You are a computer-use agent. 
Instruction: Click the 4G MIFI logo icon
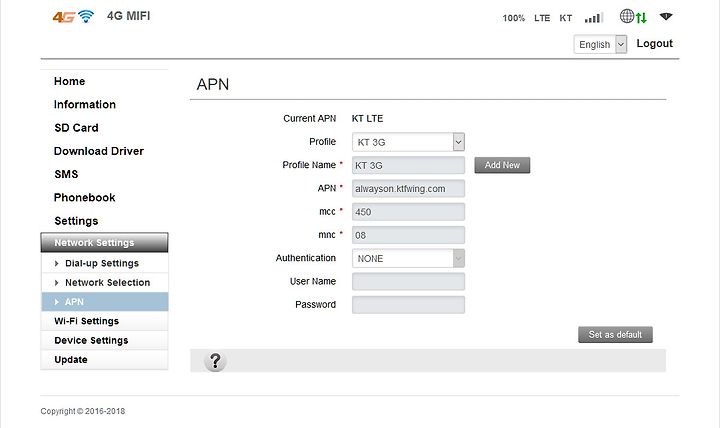[x=73, y=17]
